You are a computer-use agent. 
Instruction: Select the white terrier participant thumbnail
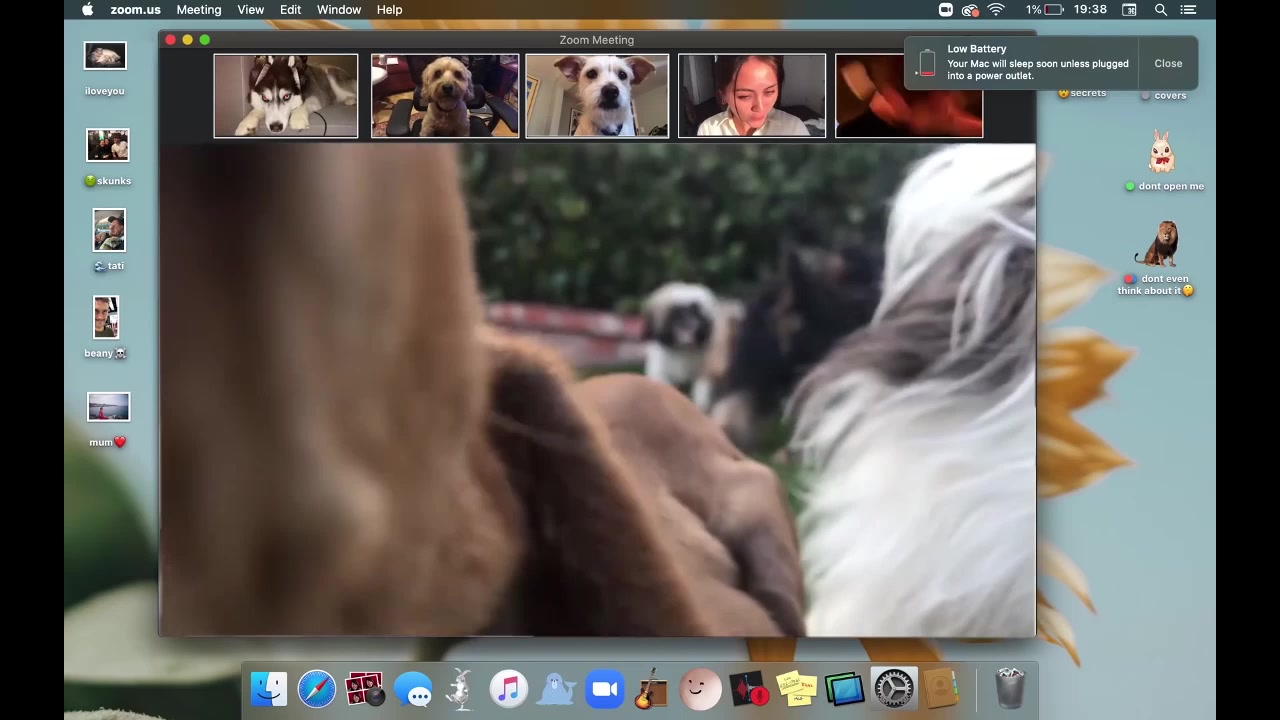point(597,96)
